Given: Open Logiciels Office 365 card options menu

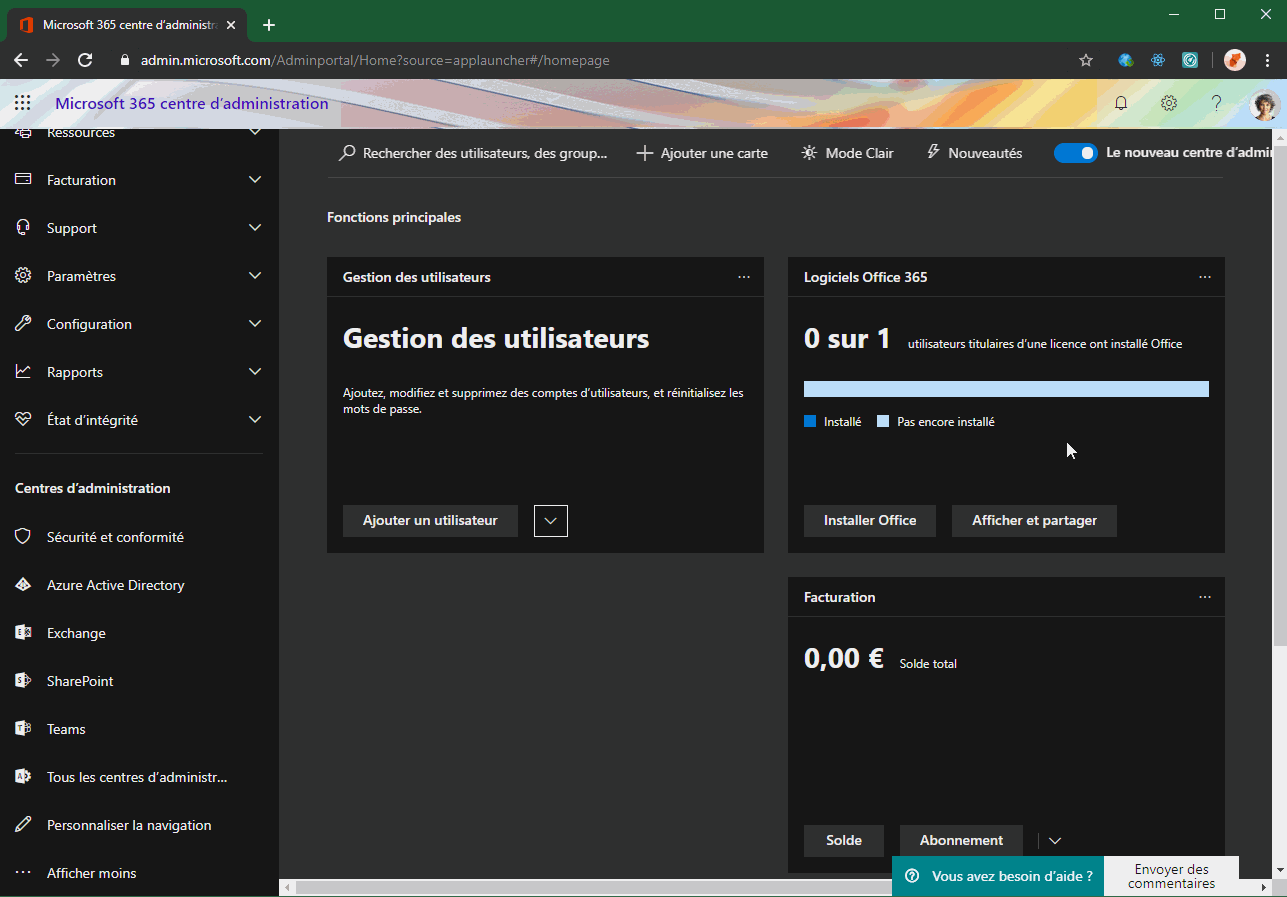Looking at the screenshot, I should [x=1205, y=277].
